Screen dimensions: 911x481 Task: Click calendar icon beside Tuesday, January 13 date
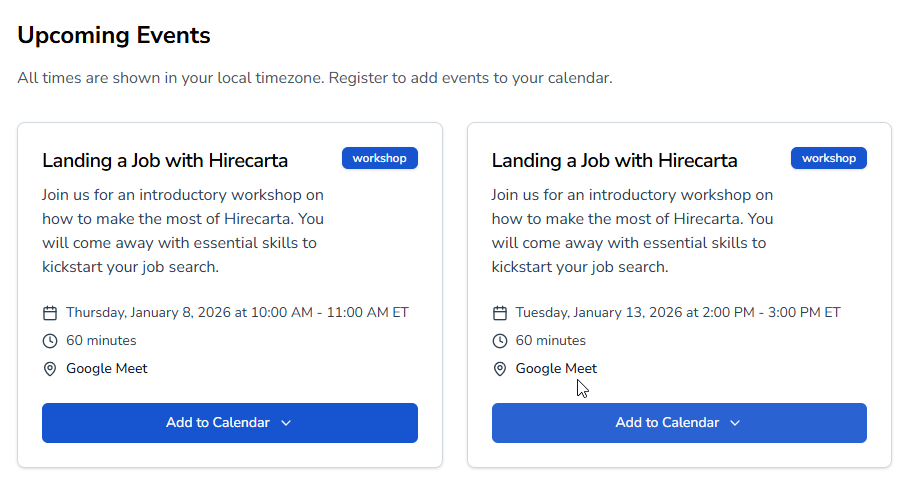pyautogui.click(x=500, y=313)
